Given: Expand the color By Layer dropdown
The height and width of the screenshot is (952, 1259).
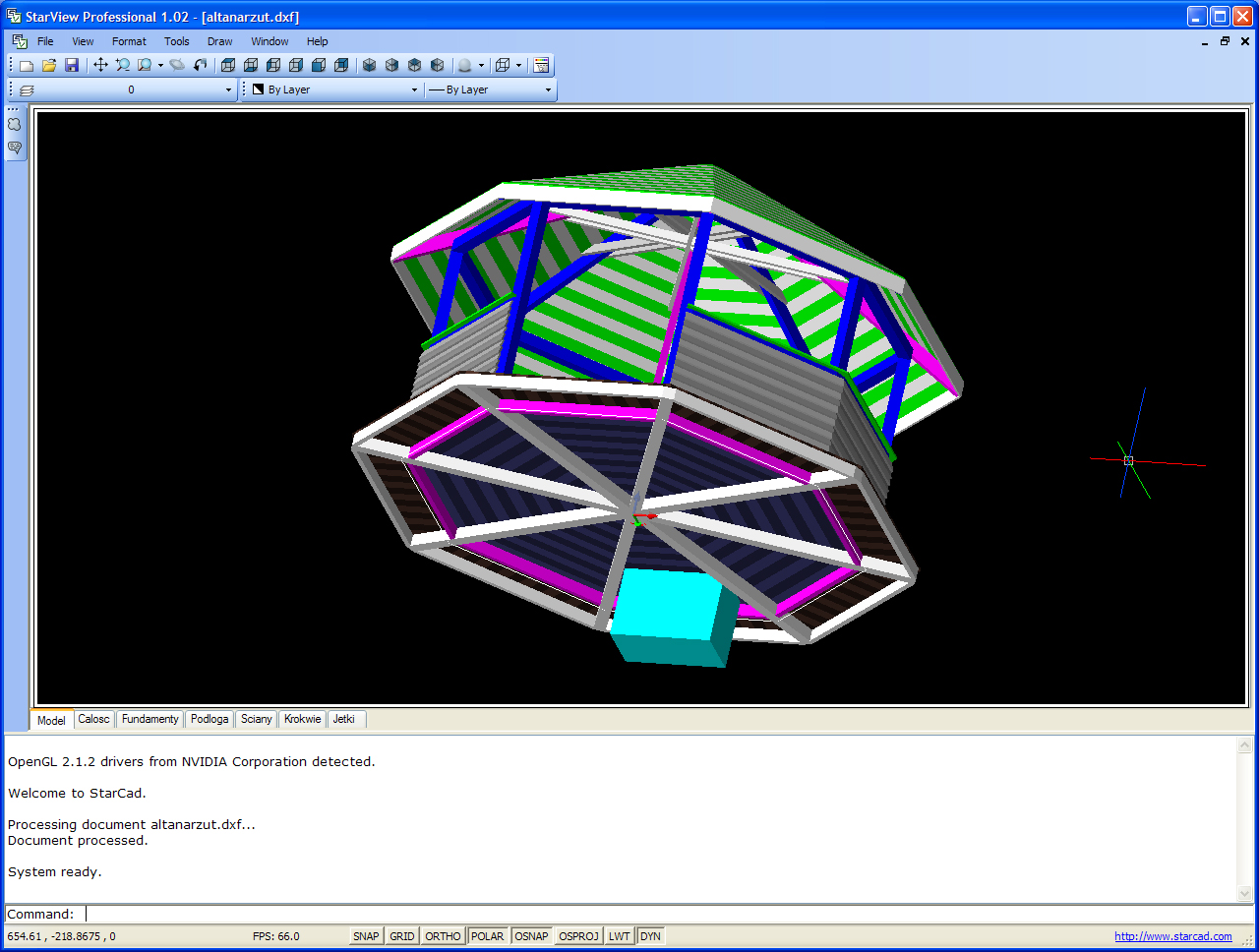Looking at the screenshot, I should coord(414,89).
